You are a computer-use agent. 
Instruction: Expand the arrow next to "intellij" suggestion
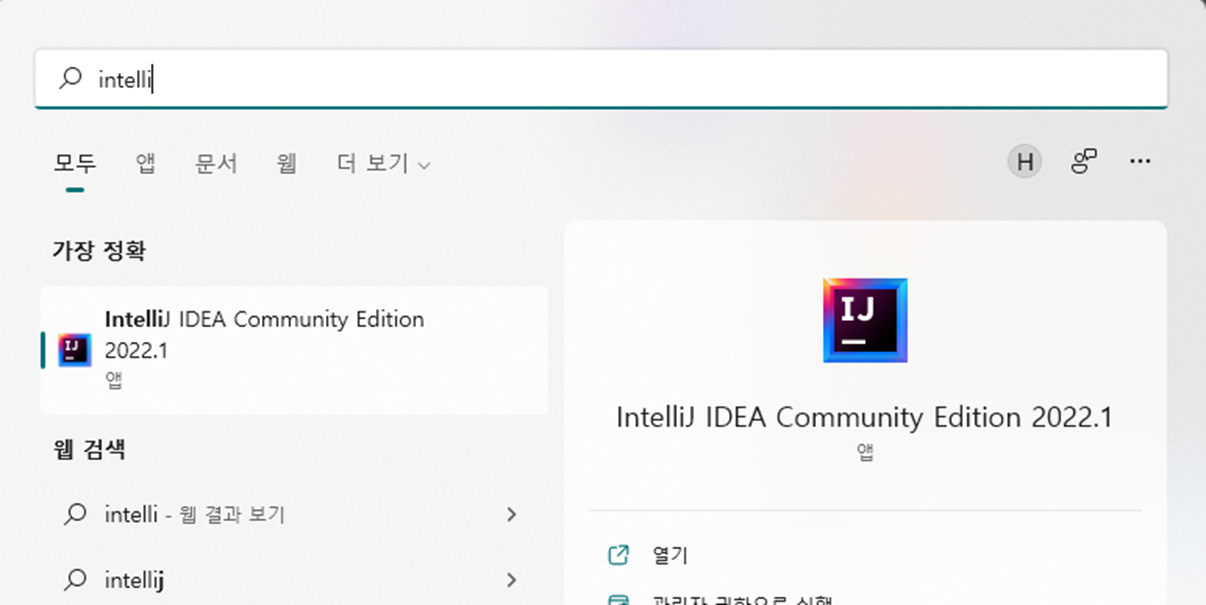511,579
